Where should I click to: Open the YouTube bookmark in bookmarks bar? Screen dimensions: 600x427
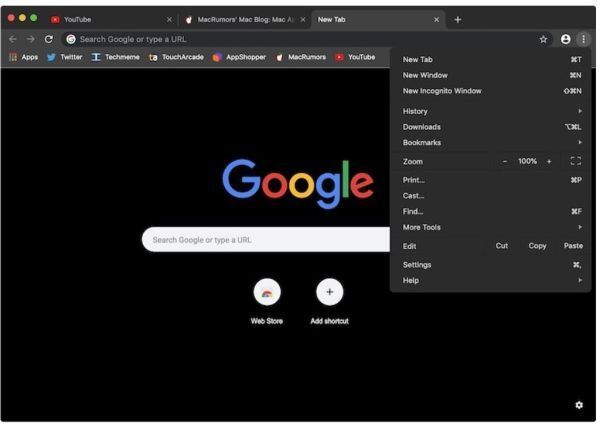[x=355, y=57]
